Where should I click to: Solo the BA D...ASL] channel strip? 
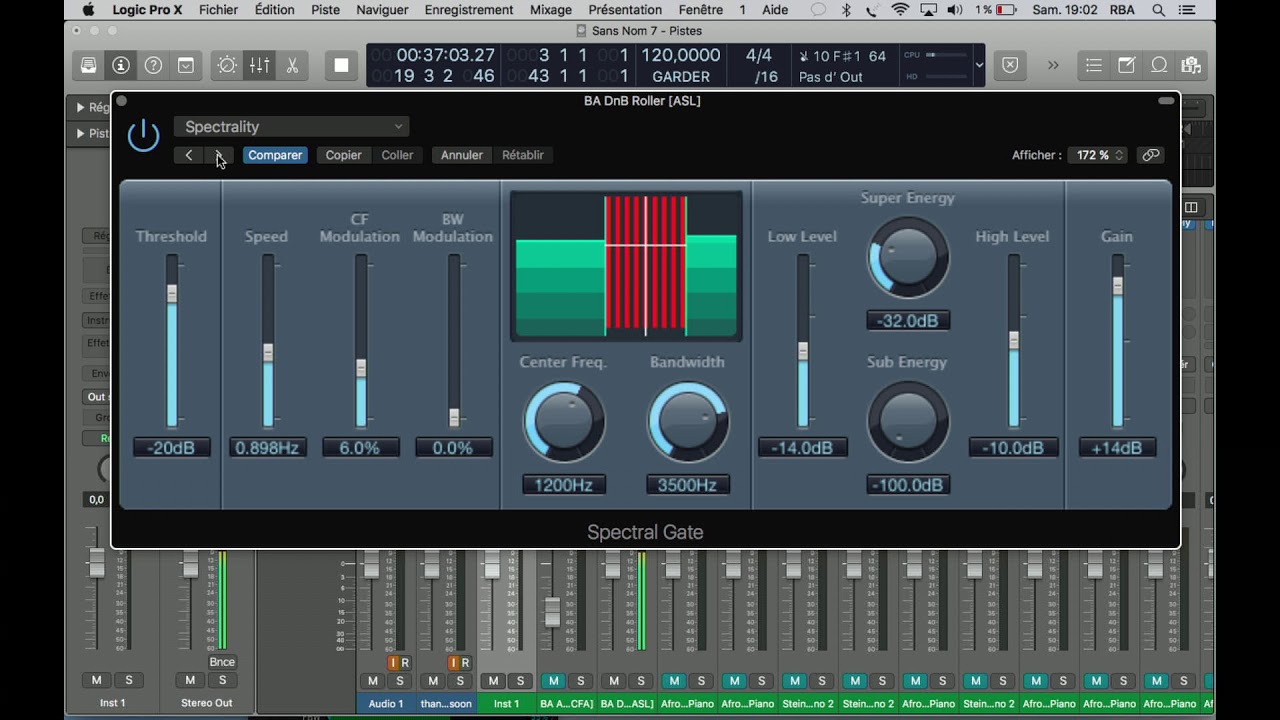point(640,681)
